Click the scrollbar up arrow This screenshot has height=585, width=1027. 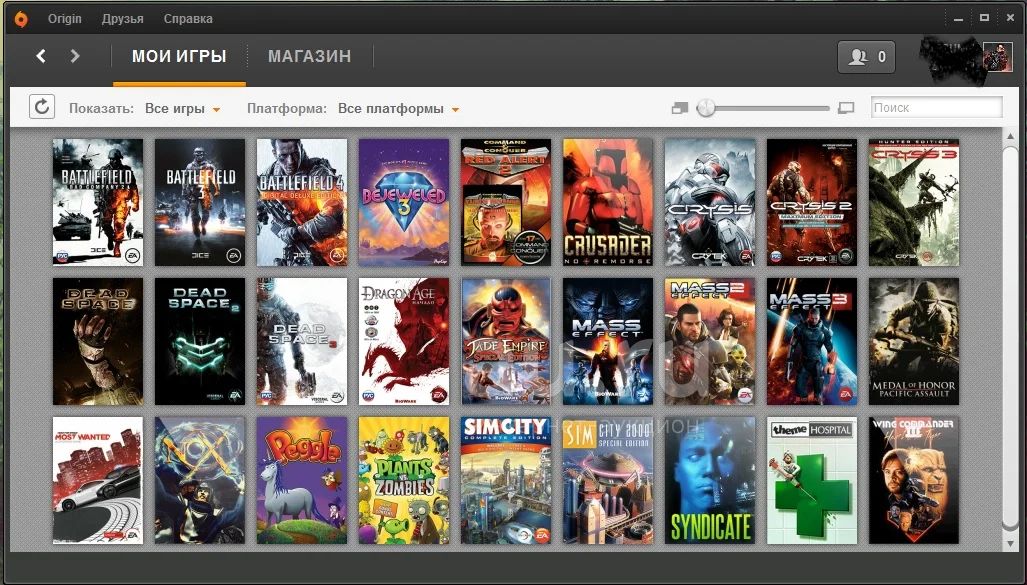pyautogui.click(x=1009, y=135)
